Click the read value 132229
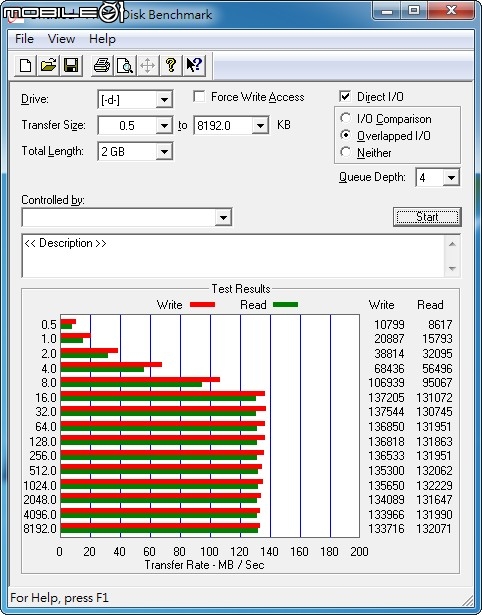This screenshot has width=482, height=615. [434, 486]
